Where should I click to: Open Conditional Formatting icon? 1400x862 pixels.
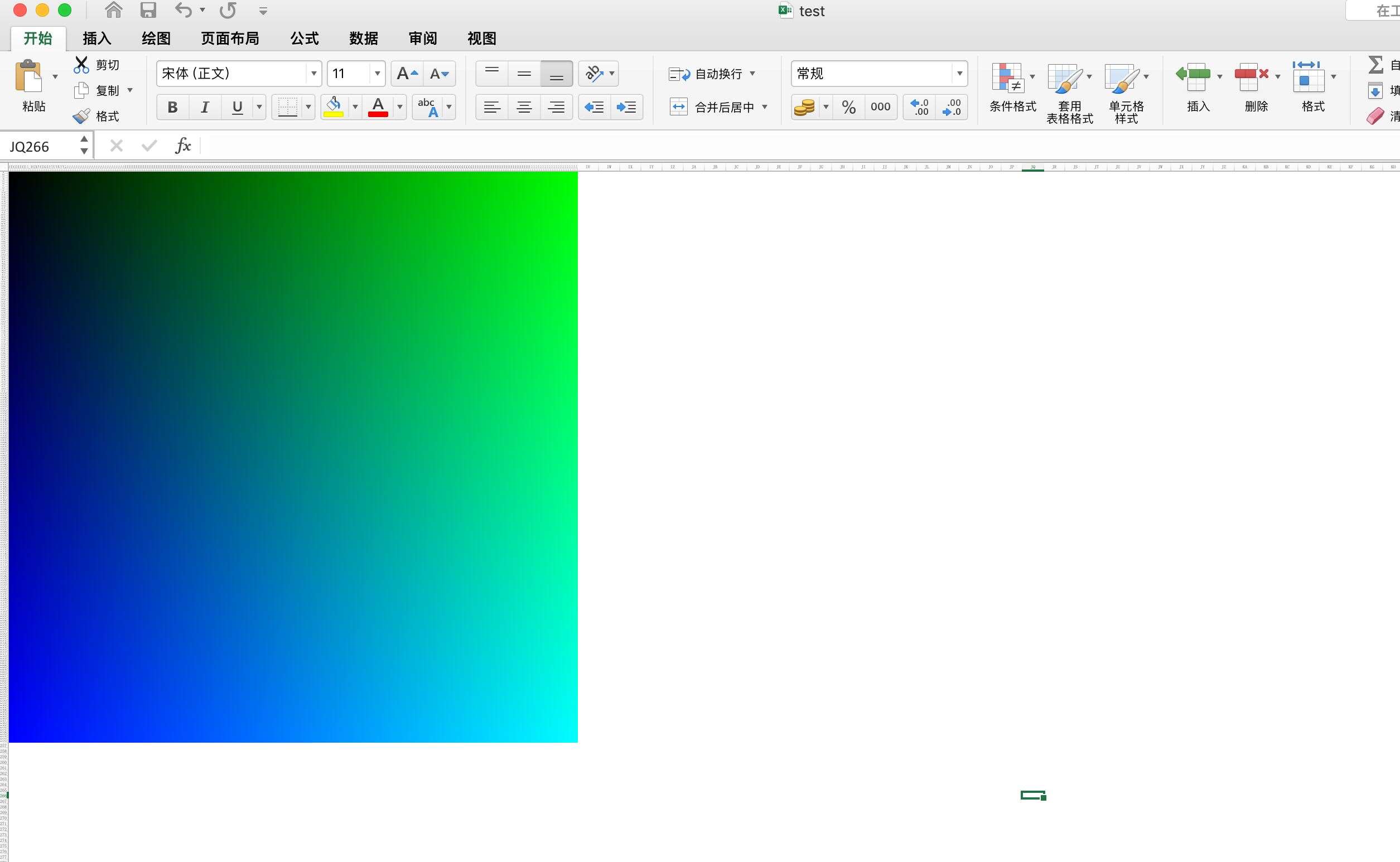click(x=1008, y=78)
